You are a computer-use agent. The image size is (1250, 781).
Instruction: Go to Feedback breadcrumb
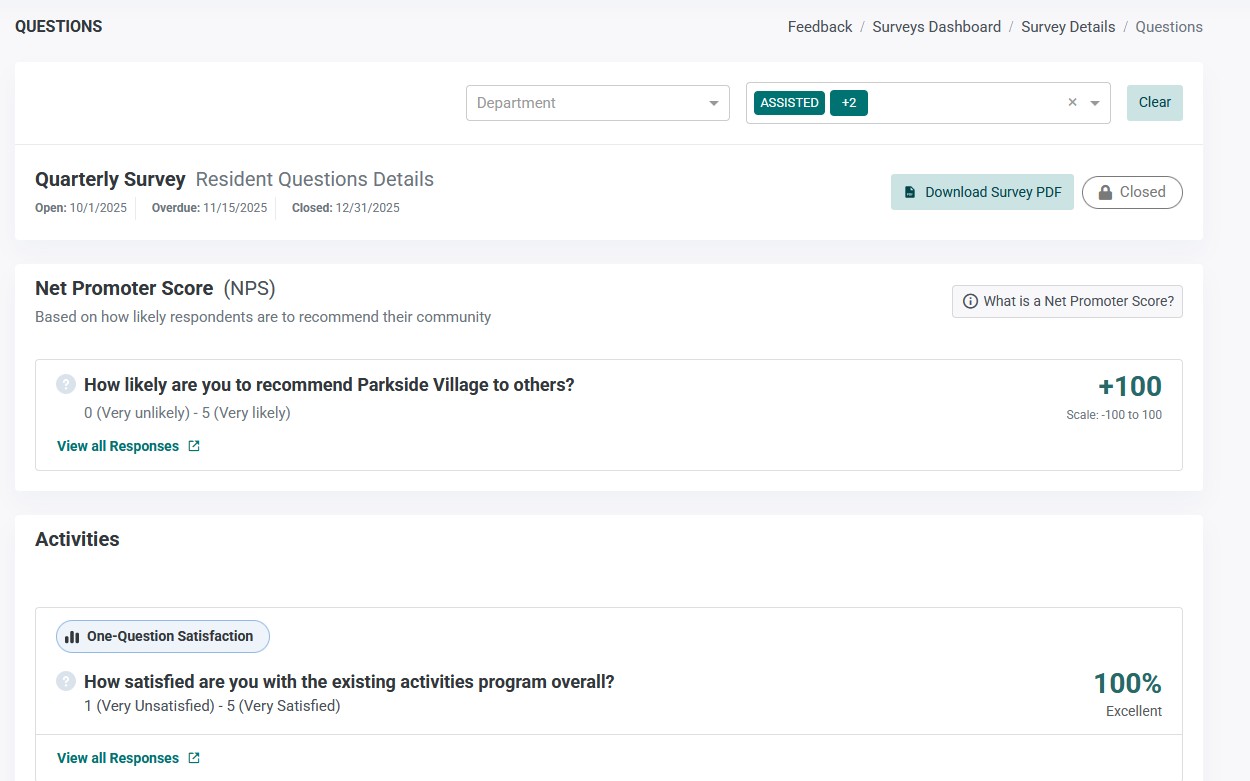pos(820,27)
